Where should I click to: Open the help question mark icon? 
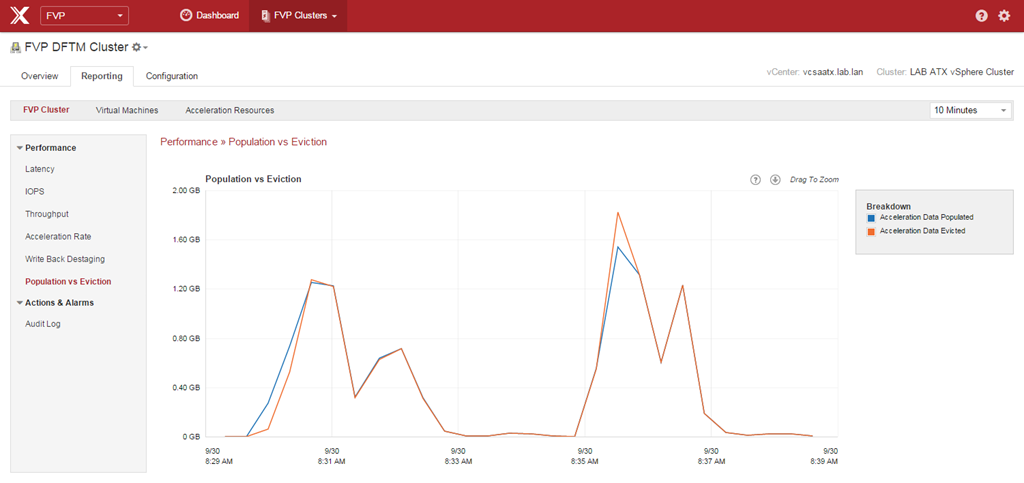point(981,16)
